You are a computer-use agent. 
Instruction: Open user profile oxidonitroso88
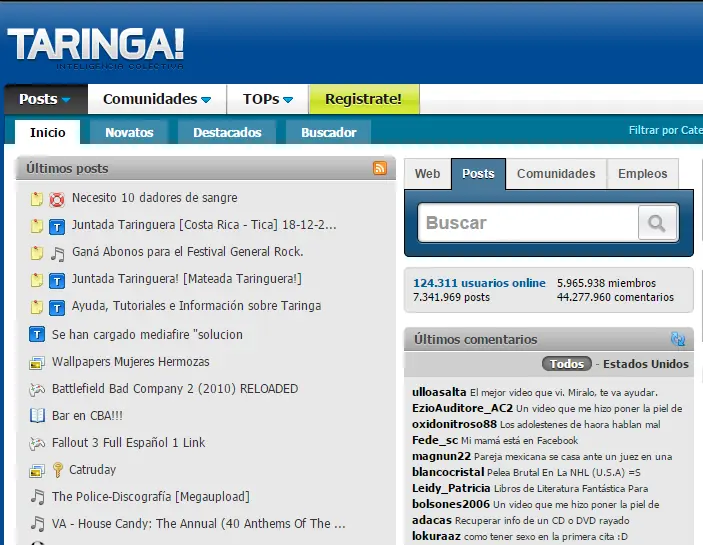click(454, 424)
